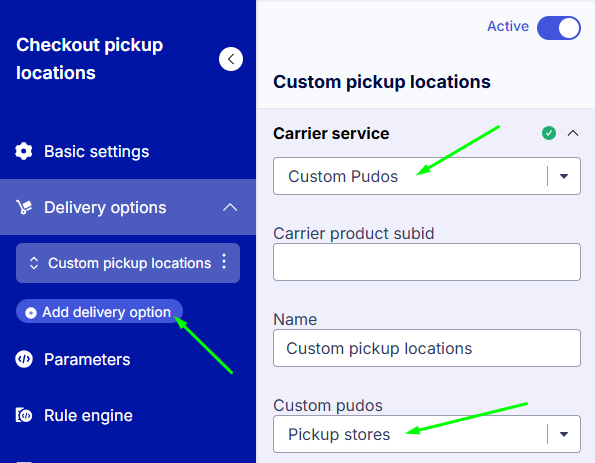Click the Carrier product subid field
Image resolution: width=595 pixels, height=463 pixels.
(427, 262)
